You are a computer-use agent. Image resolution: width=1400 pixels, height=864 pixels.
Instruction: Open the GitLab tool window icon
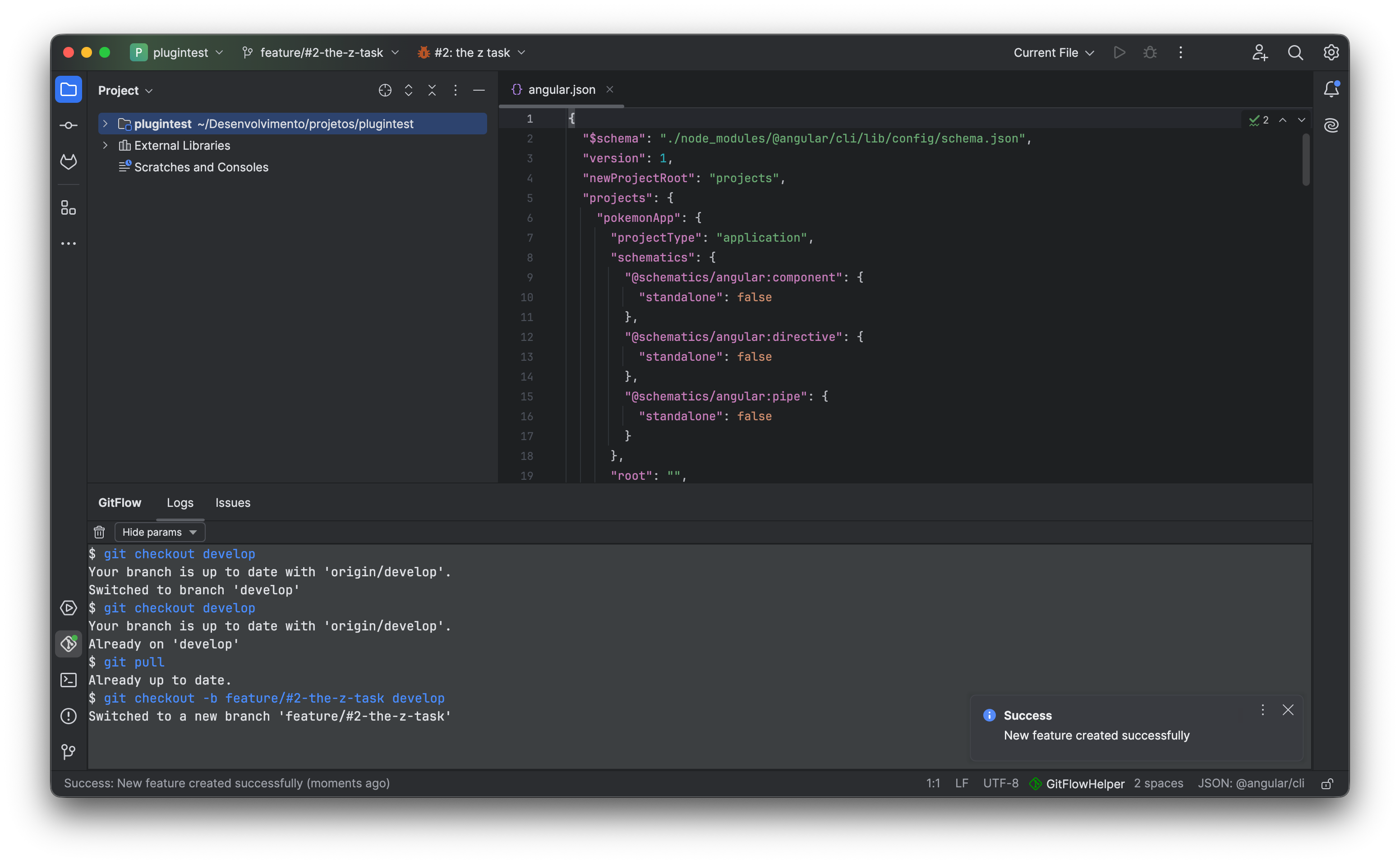(69, 162)
